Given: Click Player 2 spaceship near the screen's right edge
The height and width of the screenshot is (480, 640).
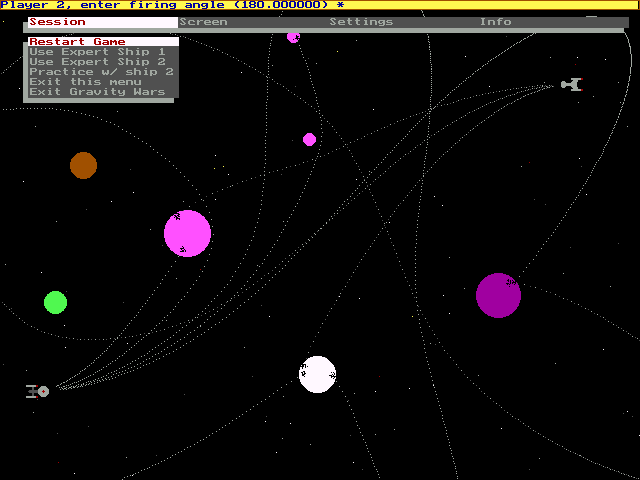Looking at the screenshot, I should 572,84.
